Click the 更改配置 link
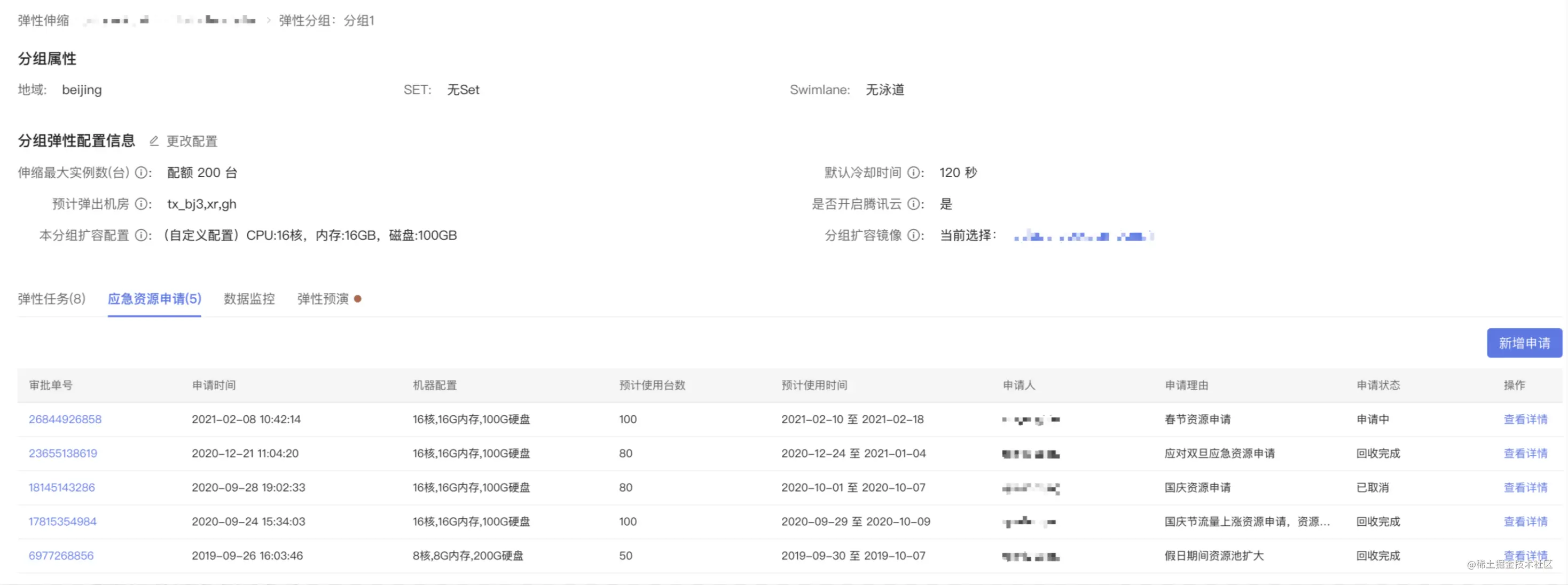Viewport: 1568px width, 585px height. click(192, 141)
